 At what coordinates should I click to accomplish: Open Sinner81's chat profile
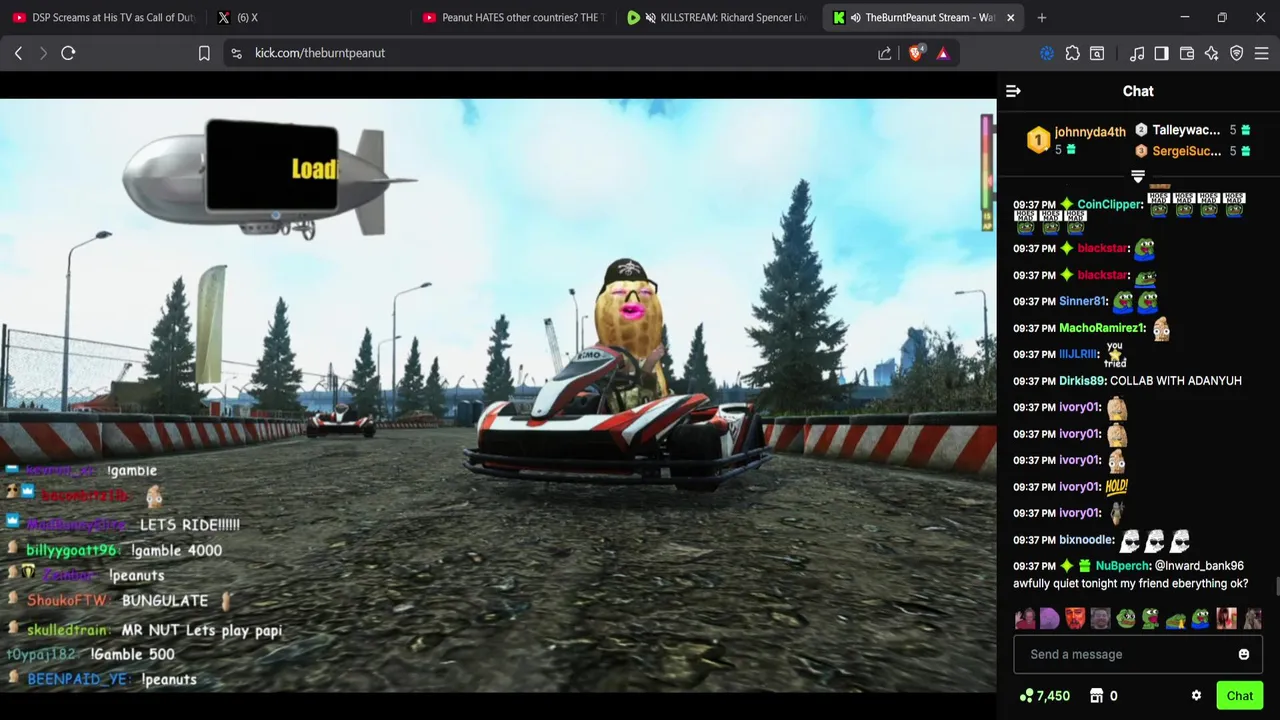coord(1083,301)
